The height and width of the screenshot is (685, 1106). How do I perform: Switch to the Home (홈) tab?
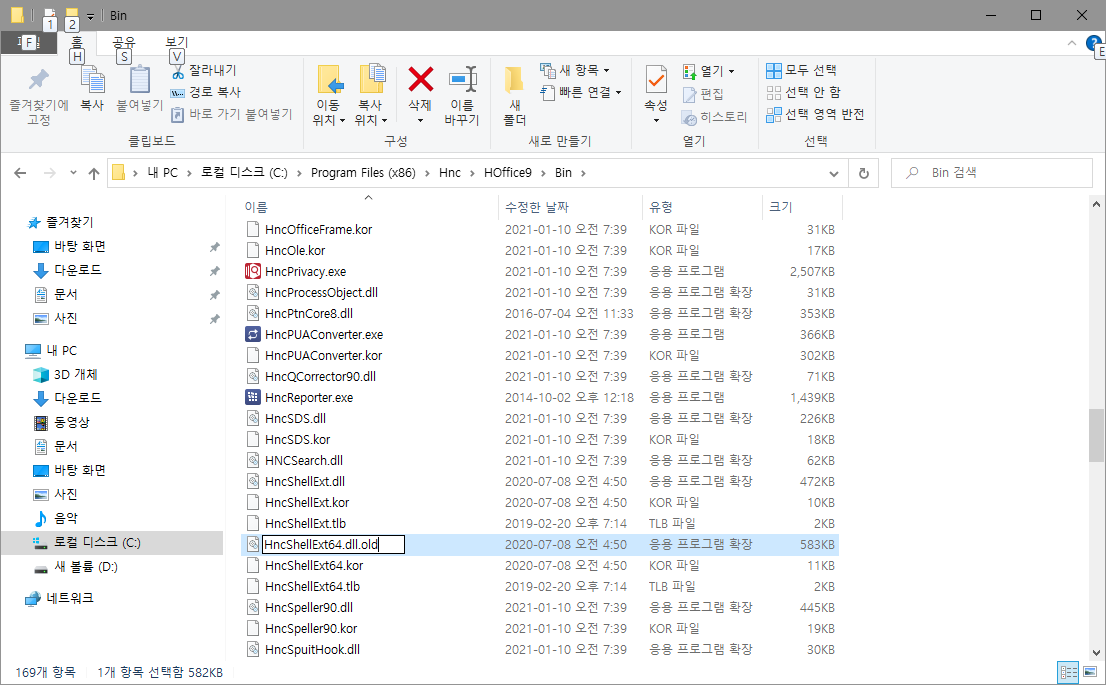pos(78,43)
